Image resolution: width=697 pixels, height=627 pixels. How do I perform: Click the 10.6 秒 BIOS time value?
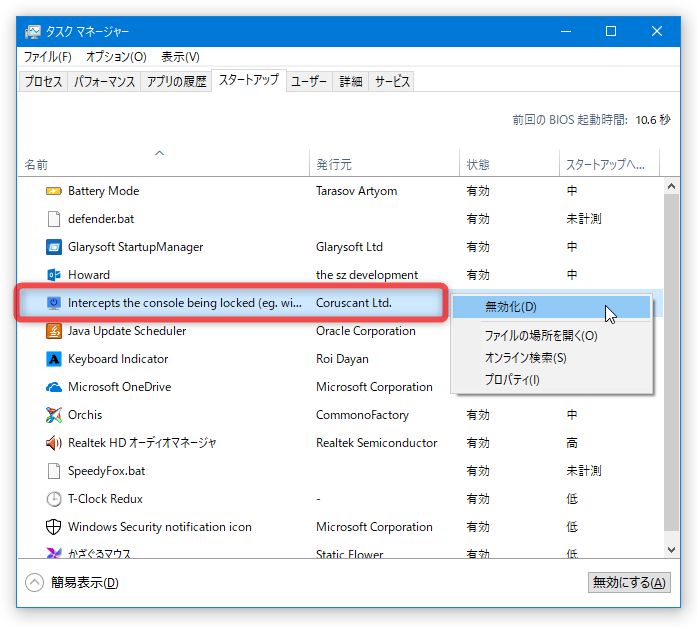point(653,120)
